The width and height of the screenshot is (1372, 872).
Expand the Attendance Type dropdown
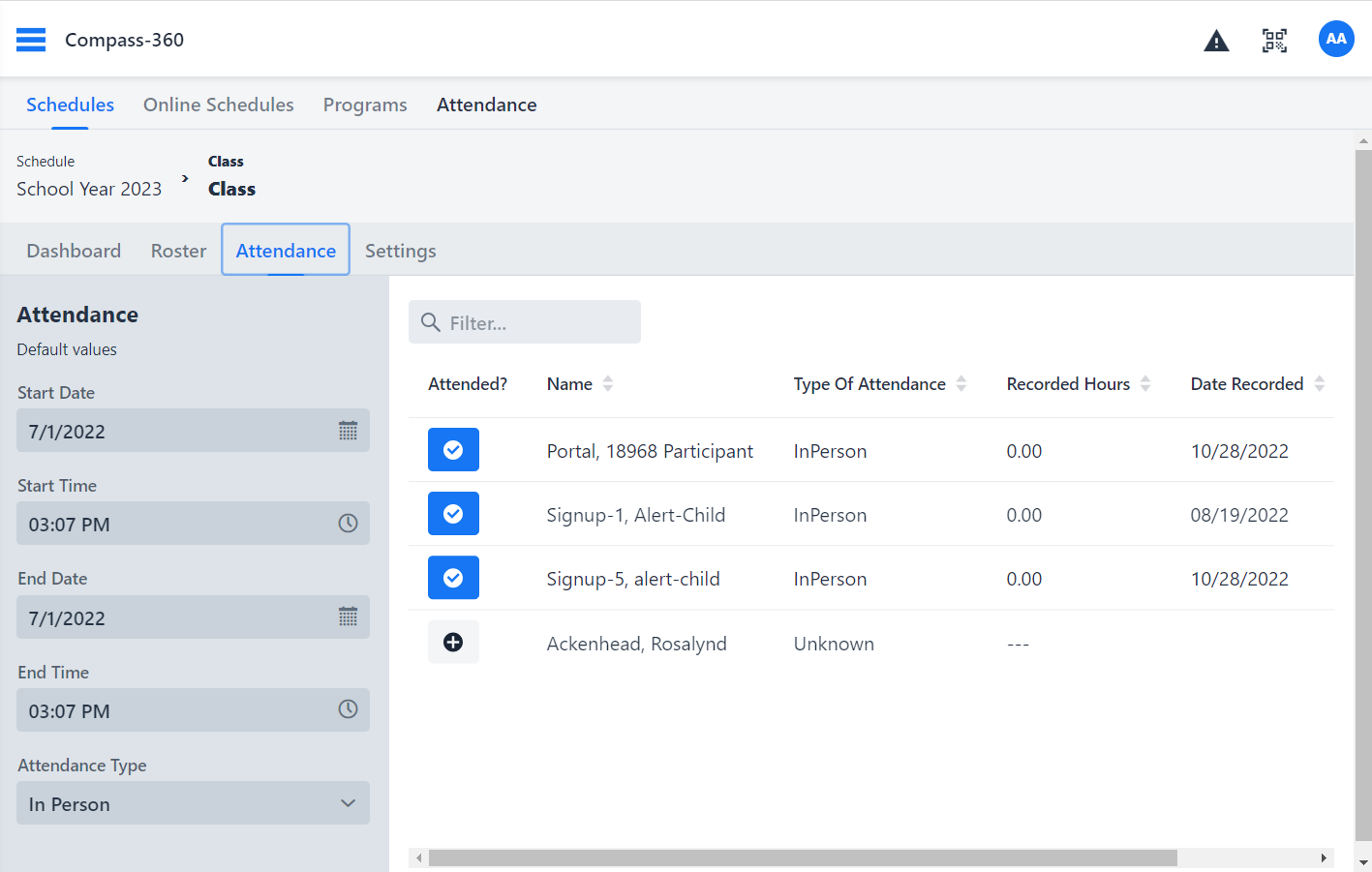tap(193, 803)
